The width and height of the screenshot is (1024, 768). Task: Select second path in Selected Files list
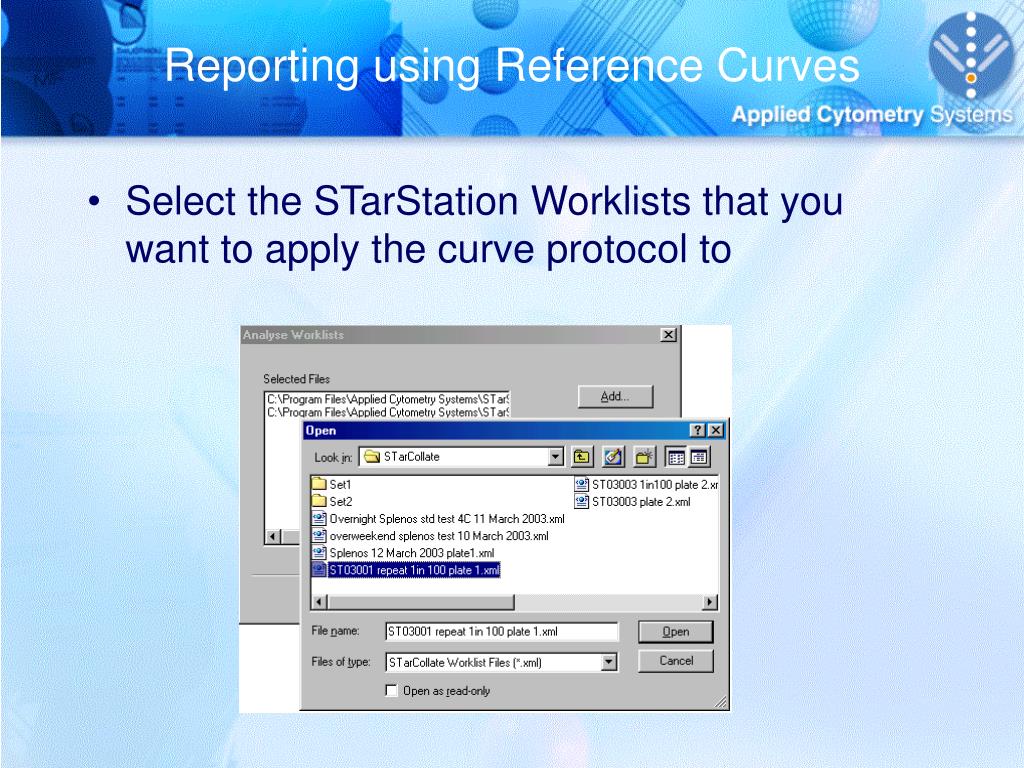[x=388, y=412]
